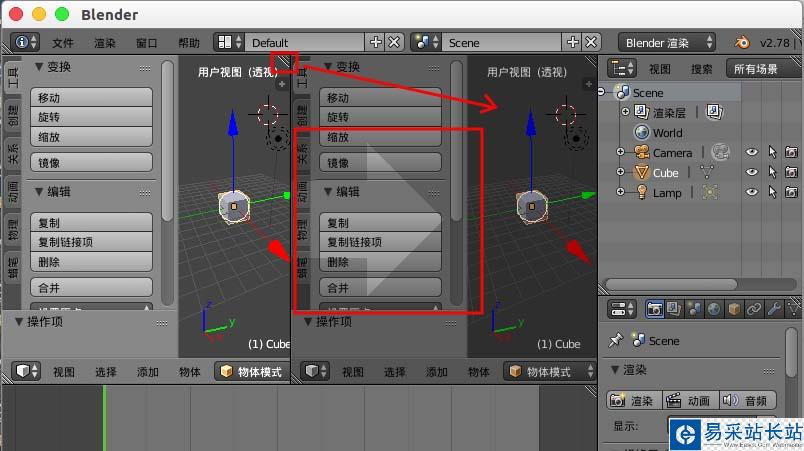Toggle Camera selectability cursor icon
Image resolution: width=804 pixels, height=451 pixels.
(772, 152)
